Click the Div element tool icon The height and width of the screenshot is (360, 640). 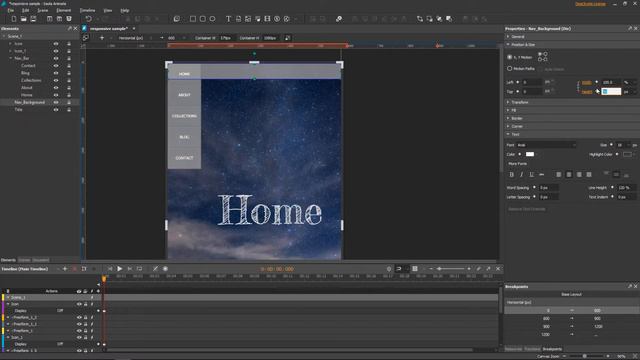coord(177,19)
